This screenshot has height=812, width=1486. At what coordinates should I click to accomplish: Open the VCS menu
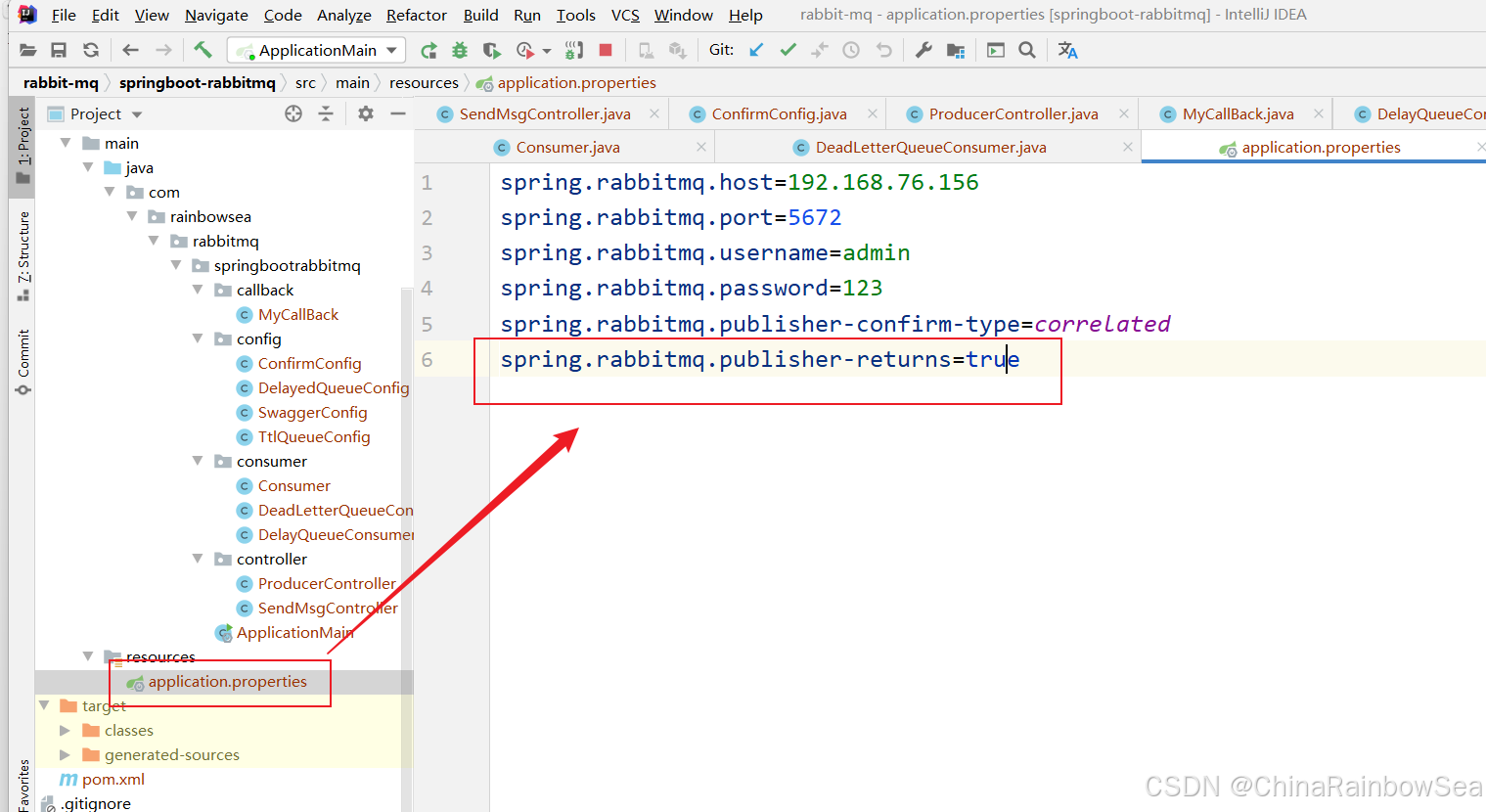625,15
